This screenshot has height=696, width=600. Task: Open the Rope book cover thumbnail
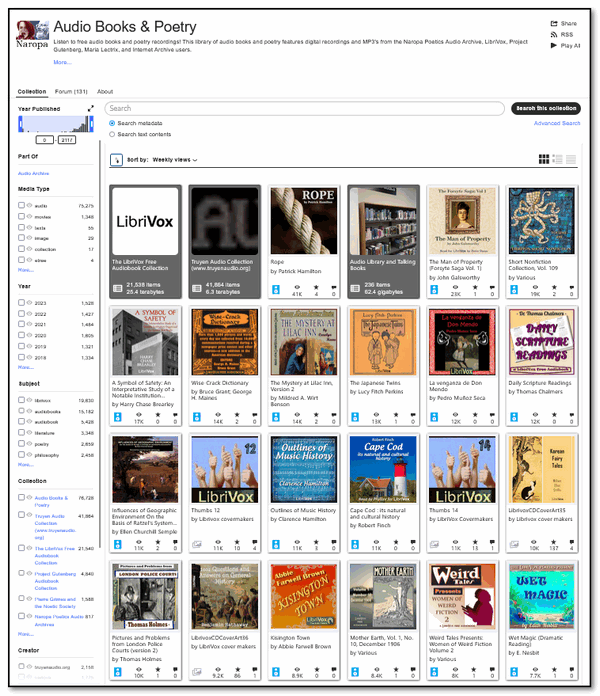tap(304, 221)
